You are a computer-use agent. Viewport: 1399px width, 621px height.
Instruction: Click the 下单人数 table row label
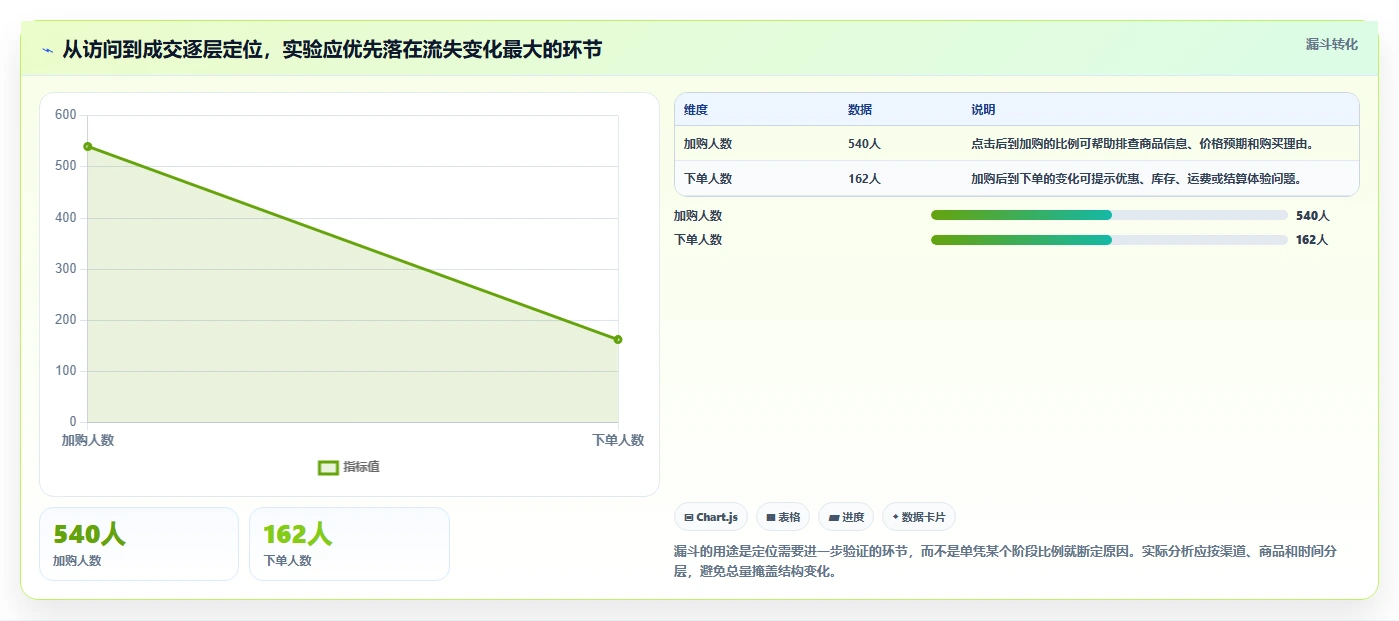click(x=708, y=179)
